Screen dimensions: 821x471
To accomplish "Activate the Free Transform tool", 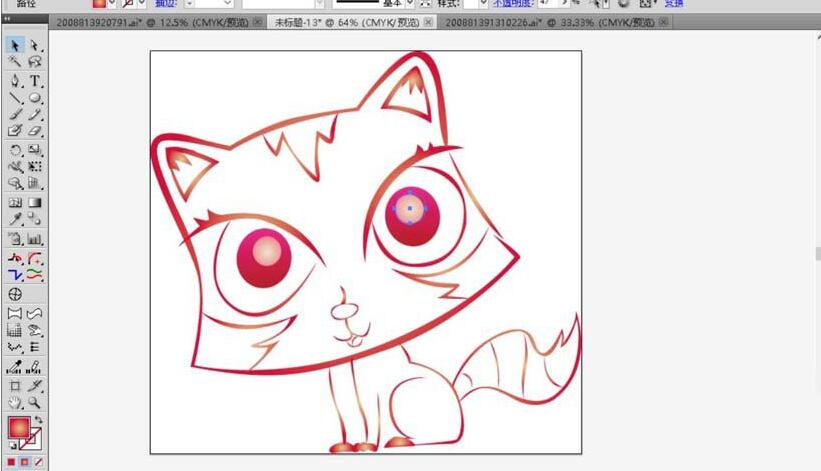I will click(x=35, y=166).
